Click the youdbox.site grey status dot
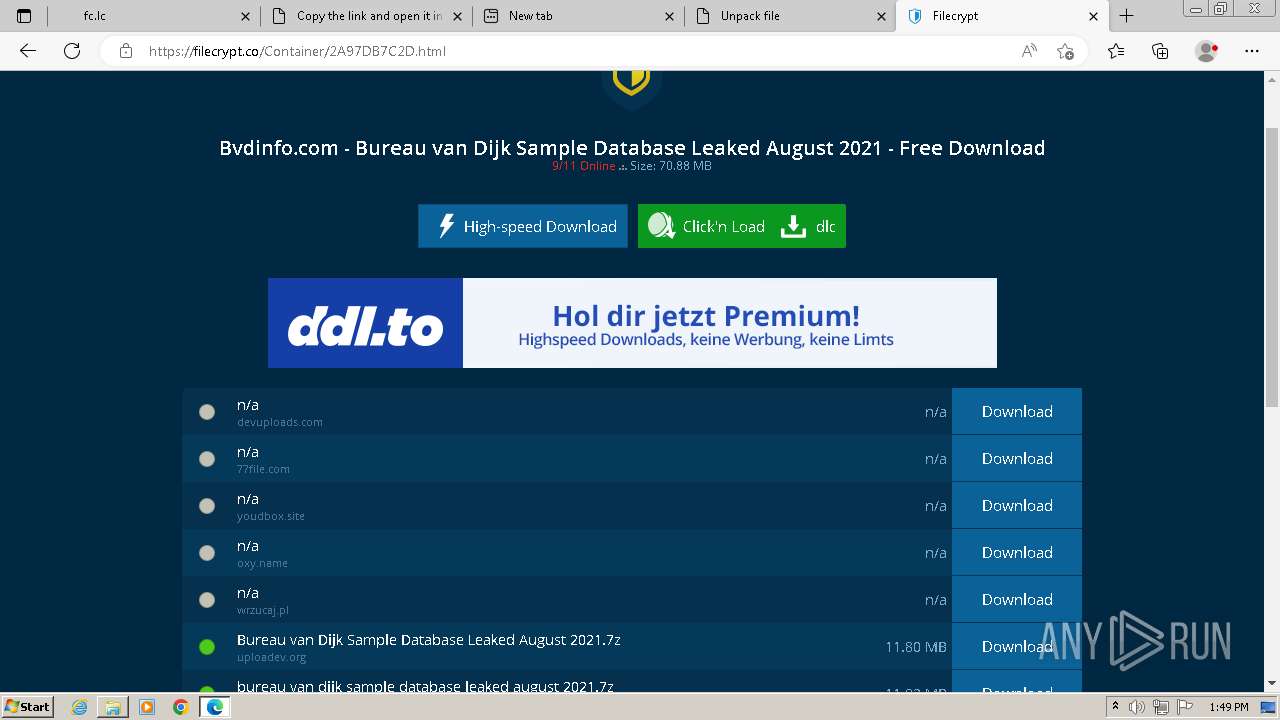Image resolution: width=1280 pixels, height=720 pixels. pos(207,506)
